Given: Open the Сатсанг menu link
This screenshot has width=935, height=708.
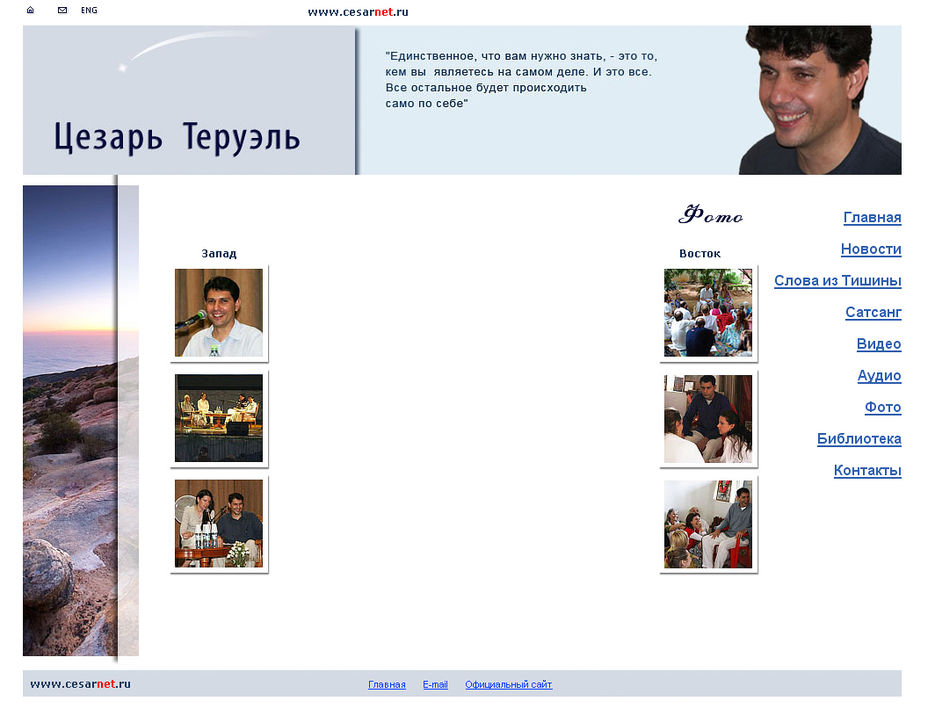Looking at the screenshot, I should point(873,312).
